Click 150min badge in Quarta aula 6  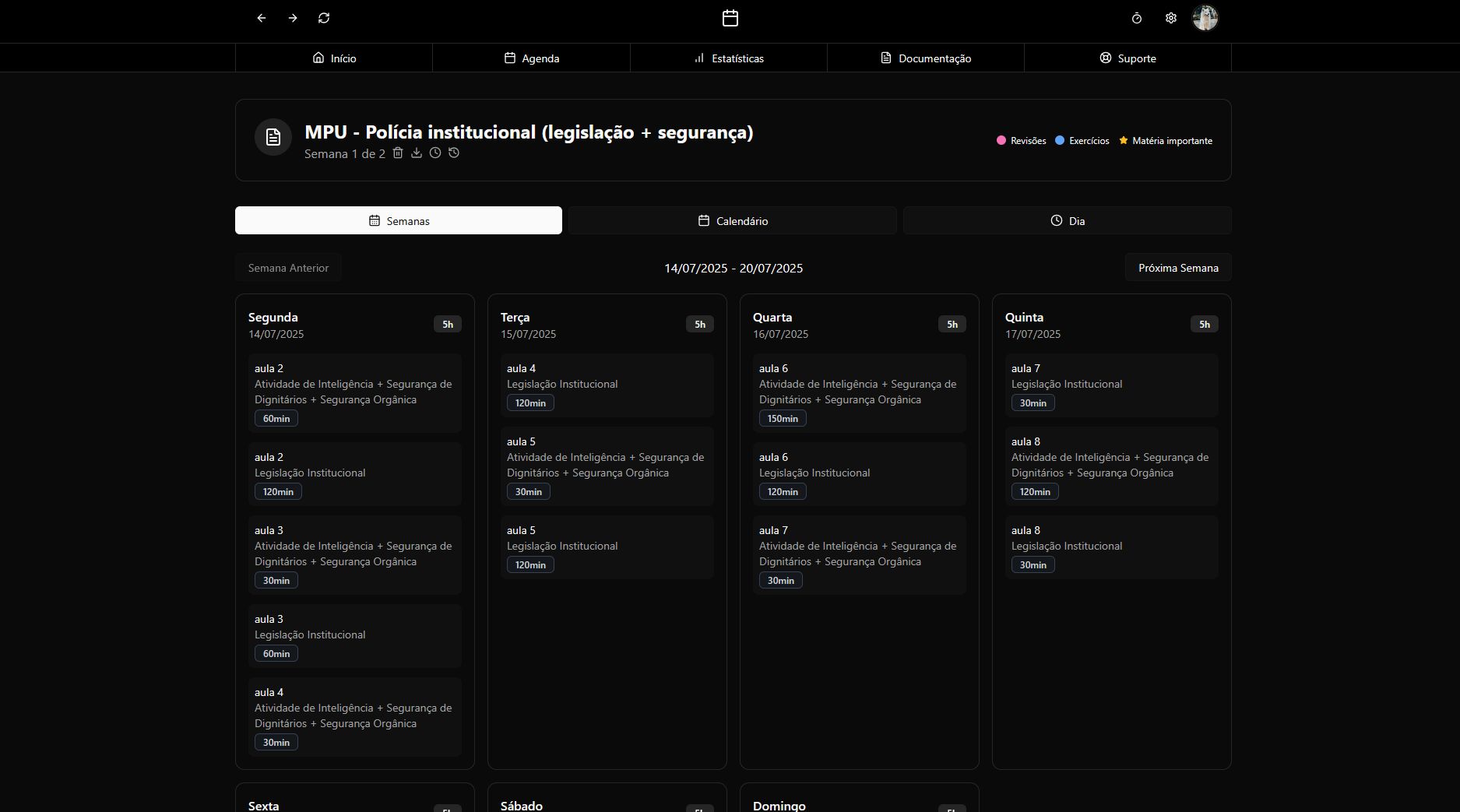(x=783, y=419)
